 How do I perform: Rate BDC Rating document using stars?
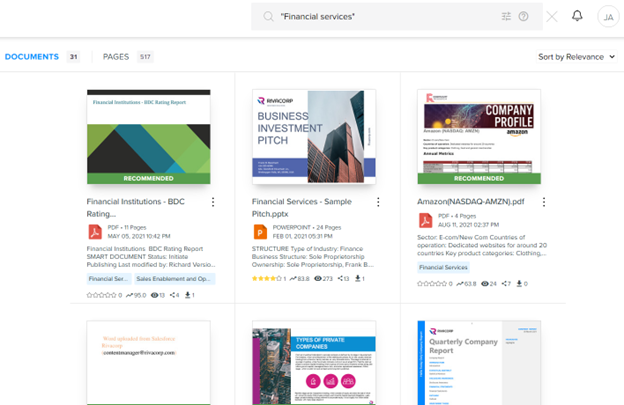102,295
